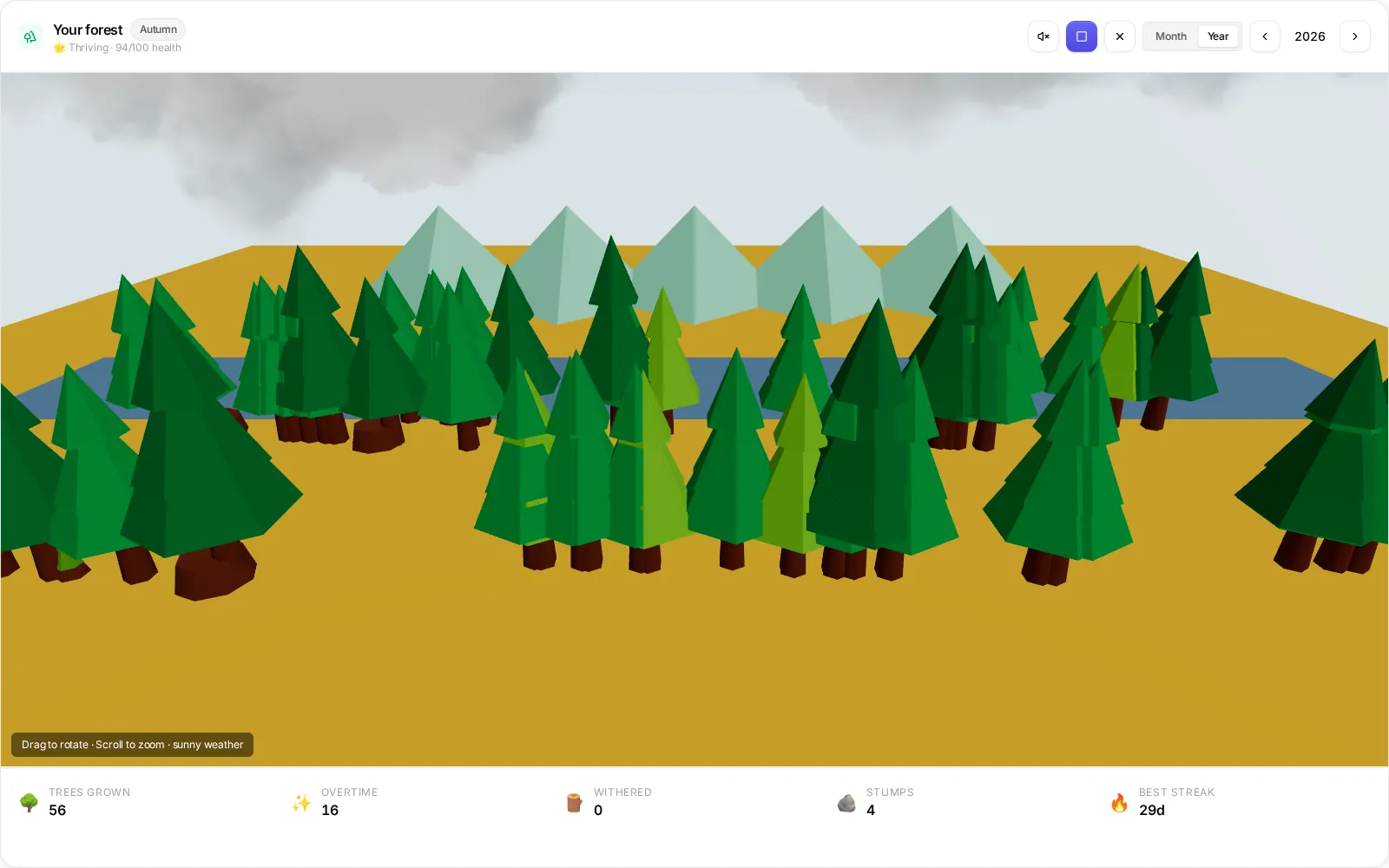Click the Stumps value 4
This screenshot has width=1389, height=868.
coord(871,810)
